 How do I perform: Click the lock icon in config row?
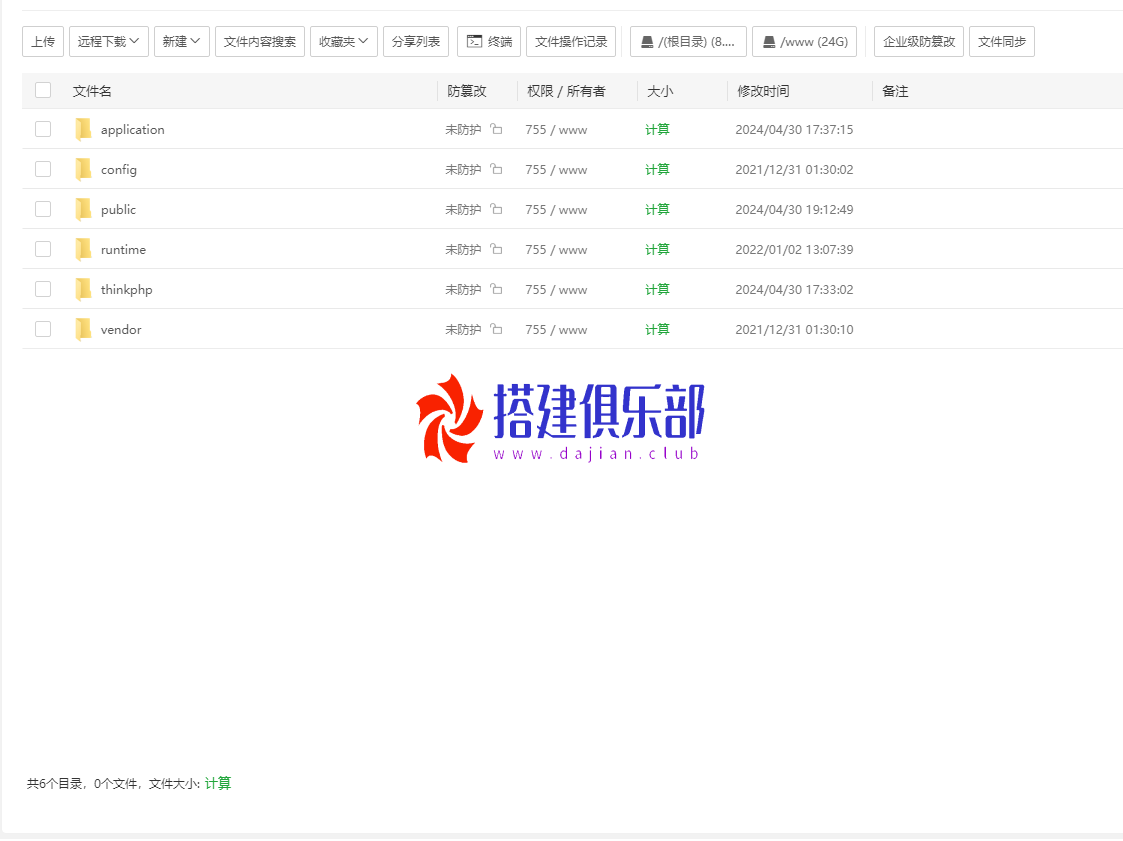(x=496, y=169)
